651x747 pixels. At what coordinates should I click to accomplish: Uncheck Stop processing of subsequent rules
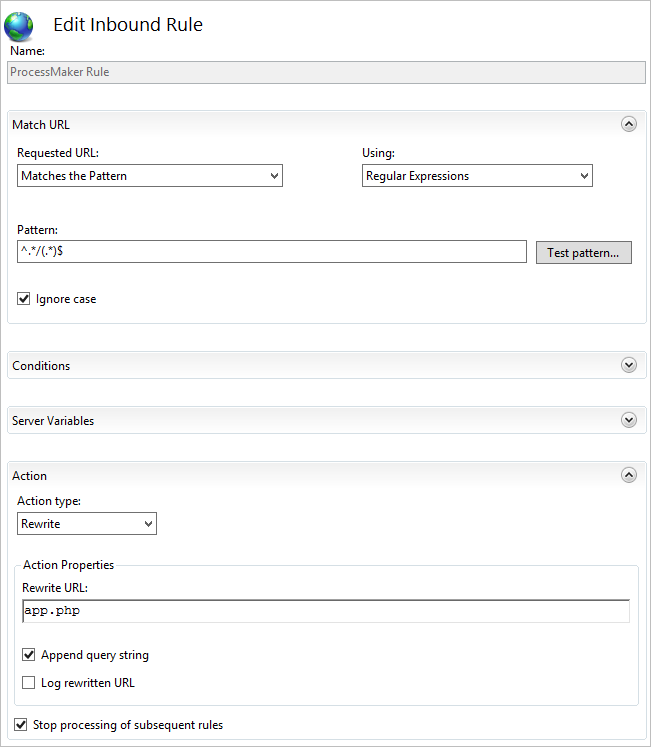pyautogui.click(x=21, y=725)
